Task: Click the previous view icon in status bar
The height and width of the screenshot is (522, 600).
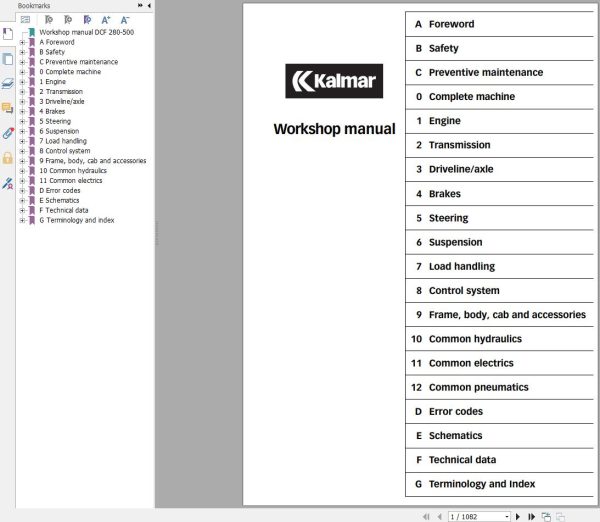Action: click(546, 517)
